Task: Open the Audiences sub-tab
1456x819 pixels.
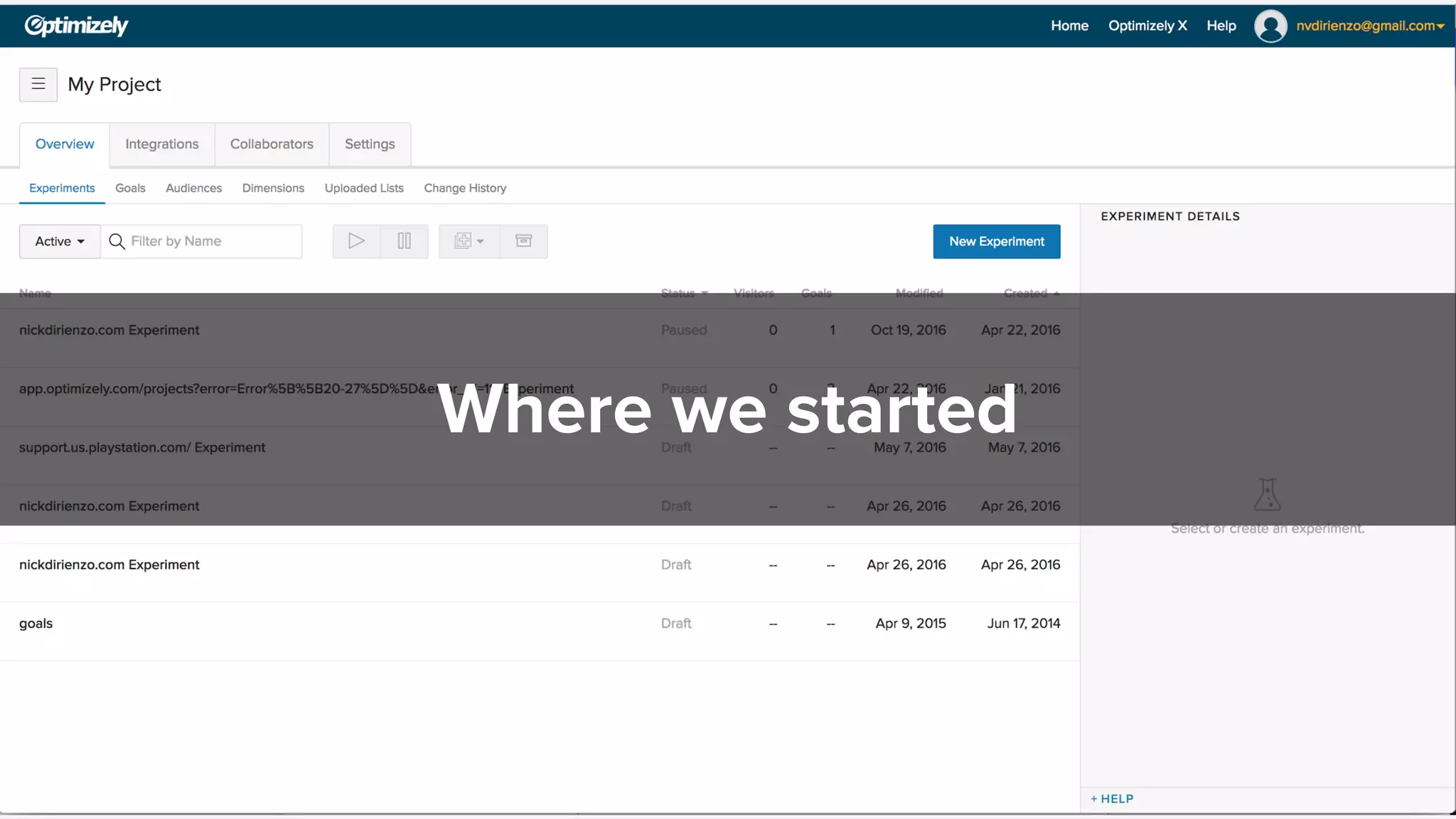Action: click(x=193, y=188)
